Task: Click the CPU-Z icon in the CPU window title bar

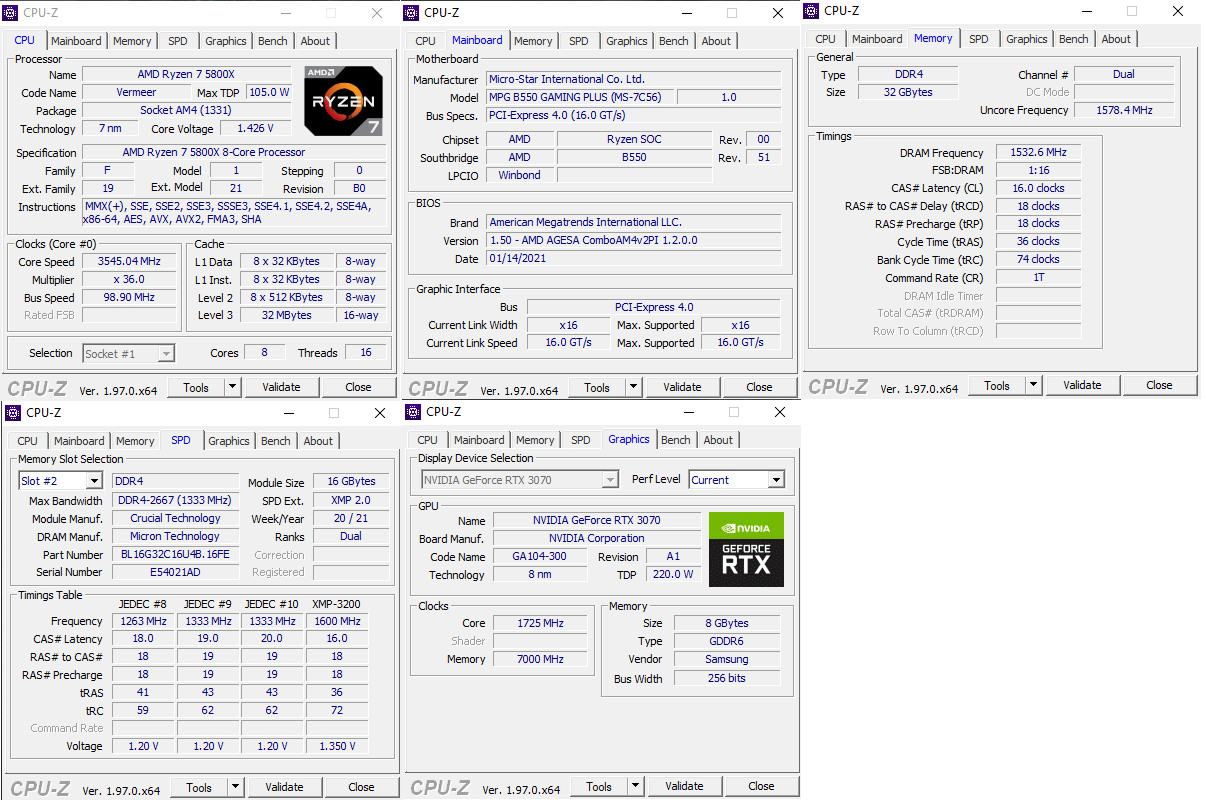Action: pos(12,13)
